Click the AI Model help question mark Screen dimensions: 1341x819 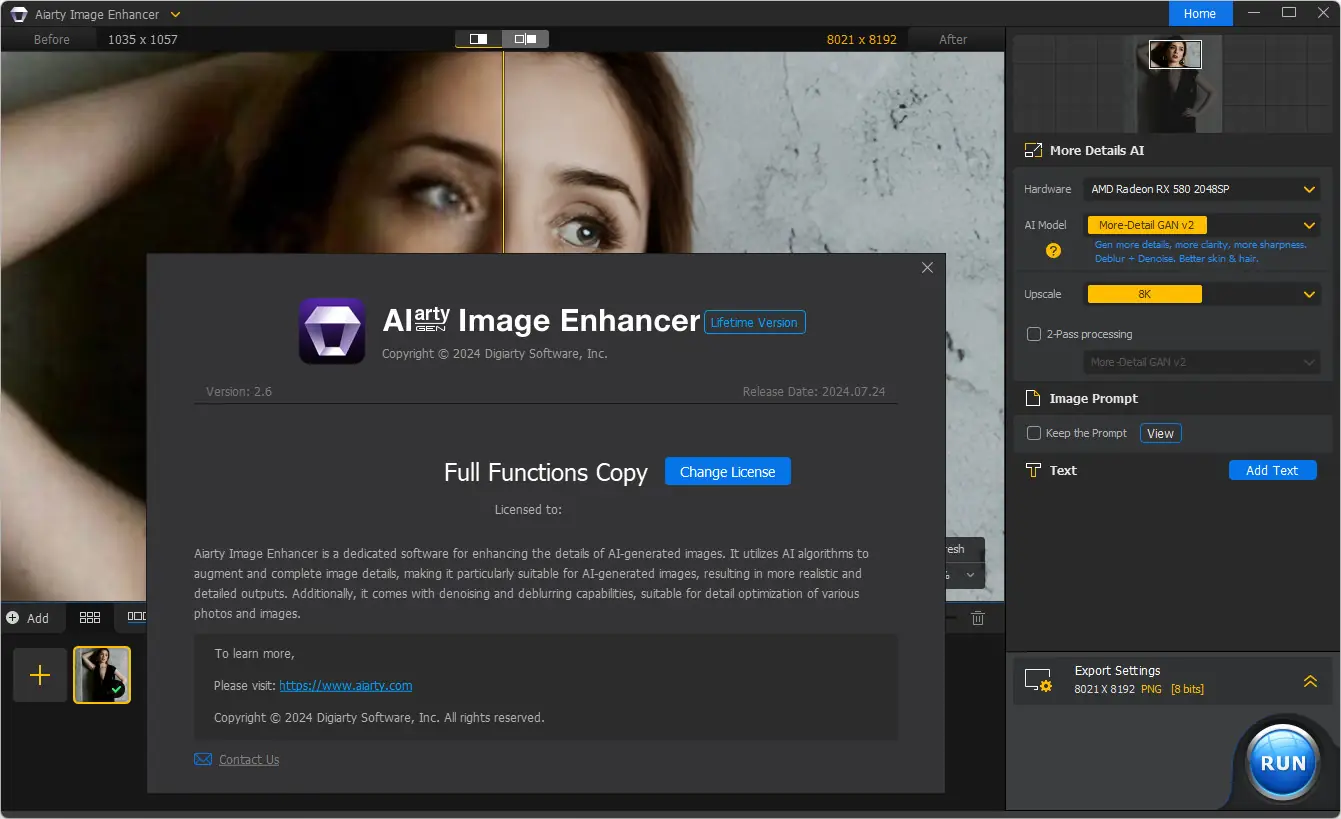[1053, 251]
